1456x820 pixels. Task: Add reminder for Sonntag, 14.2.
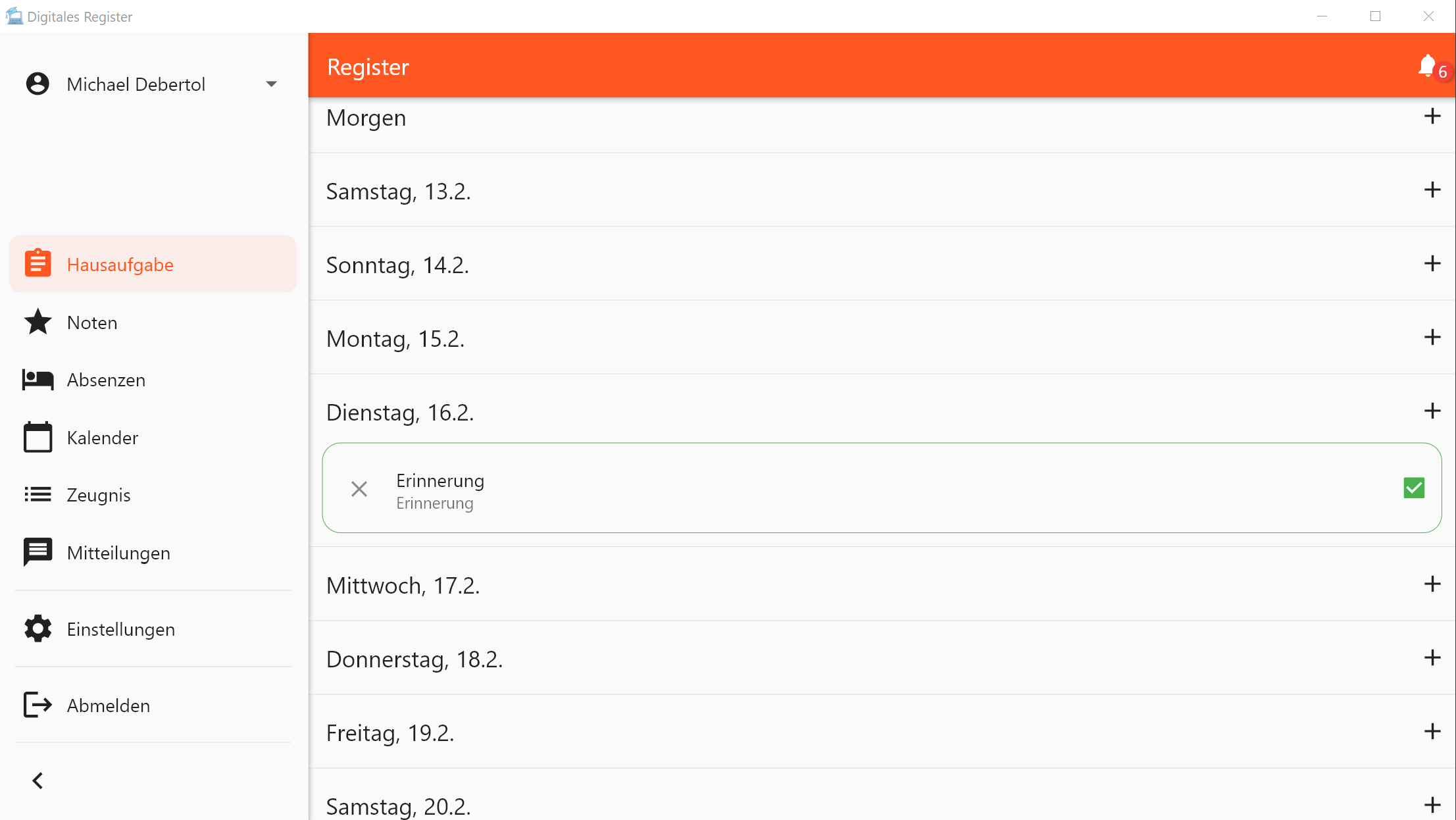[1432, 264]
